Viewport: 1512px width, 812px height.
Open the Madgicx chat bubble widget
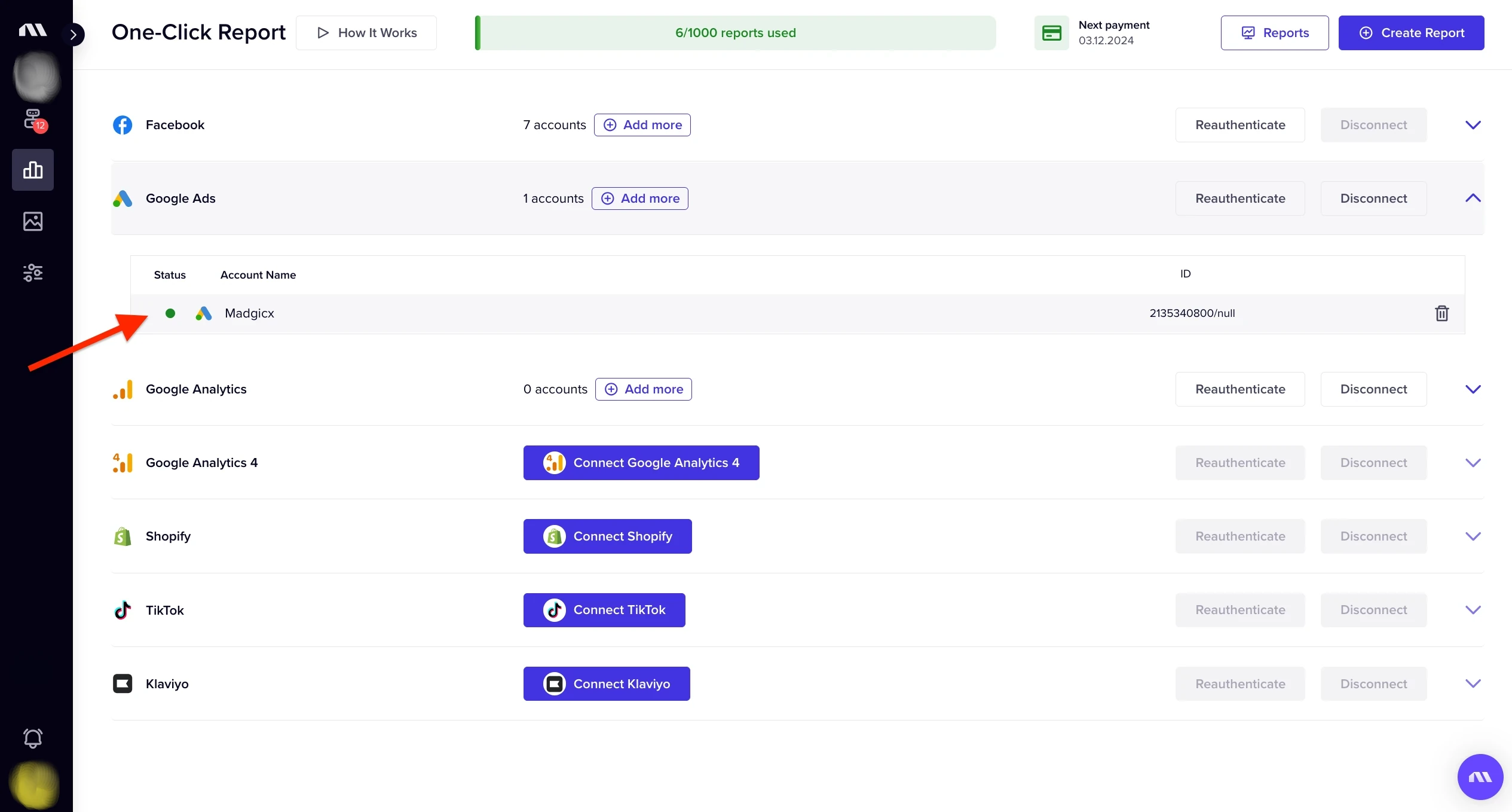tap(1480, 777)
